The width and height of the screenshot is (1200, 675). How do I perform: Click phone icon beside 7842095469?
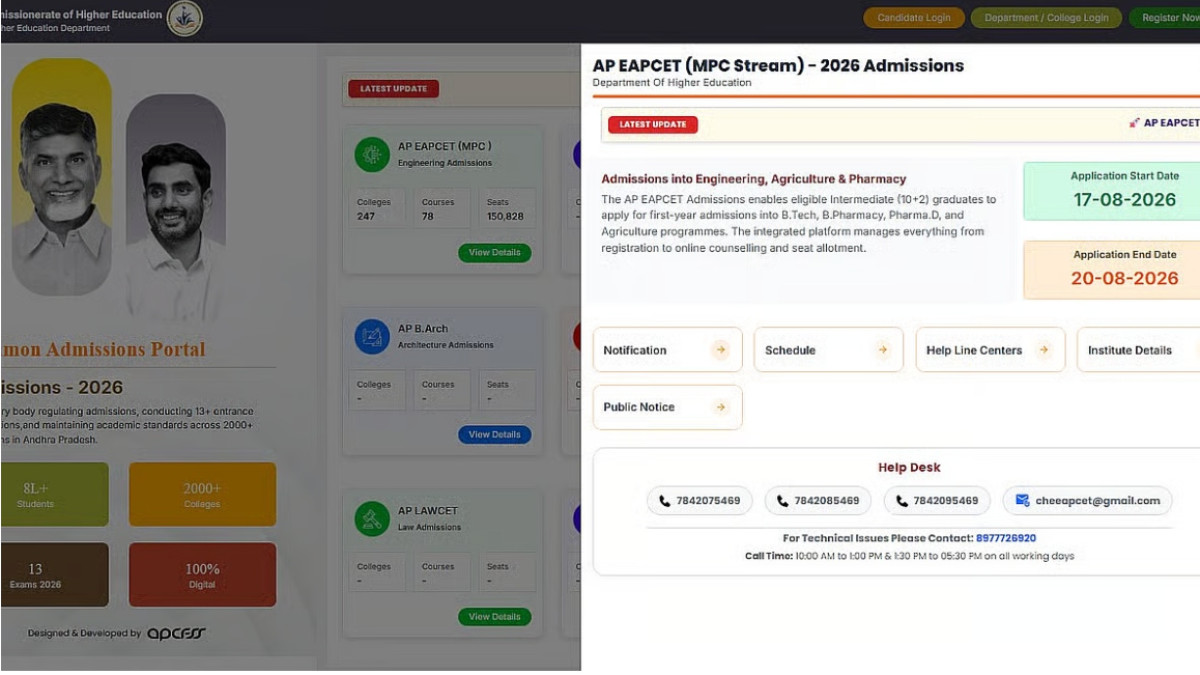point(902,500)
